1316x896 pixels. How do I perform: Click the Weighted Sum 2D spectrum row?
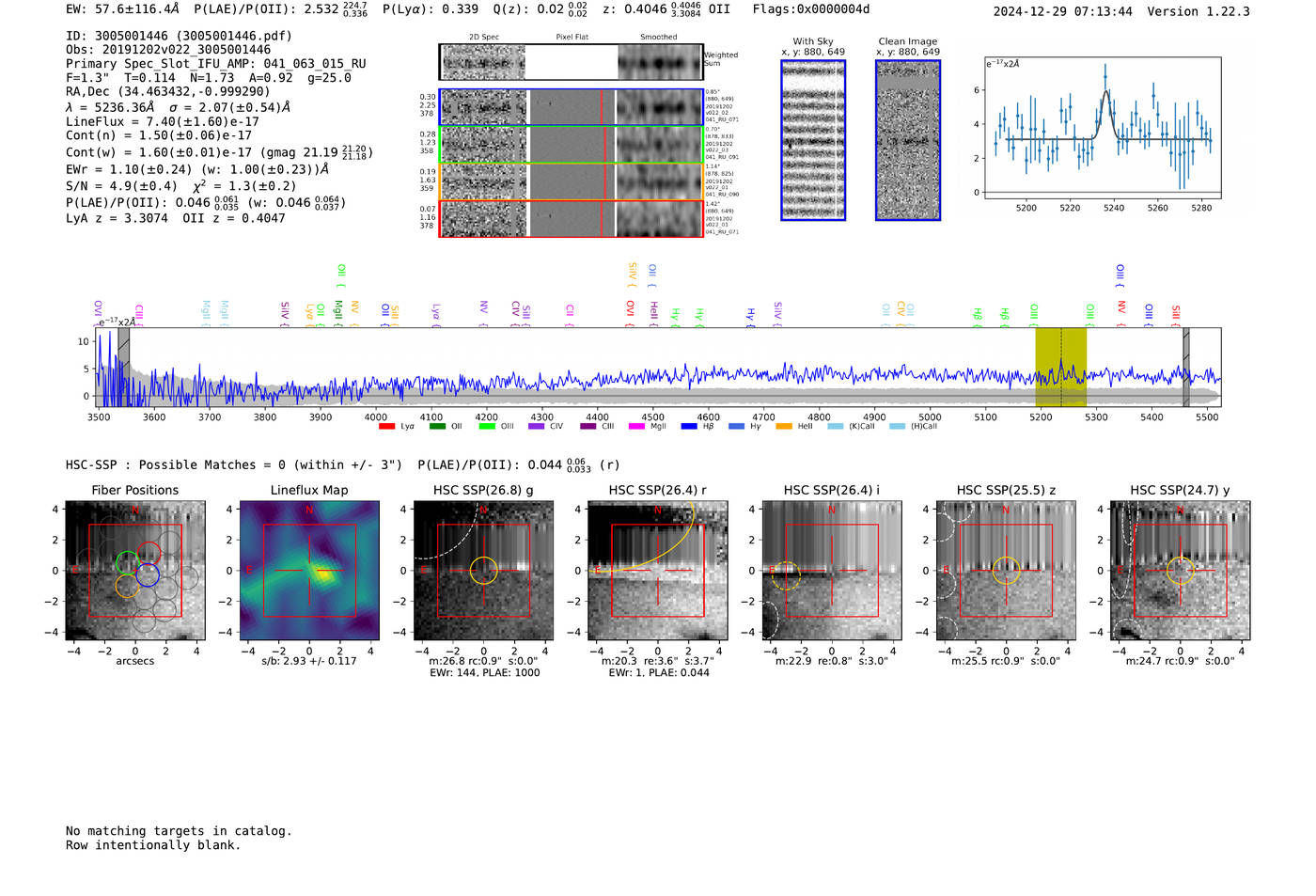pos(572,62)
